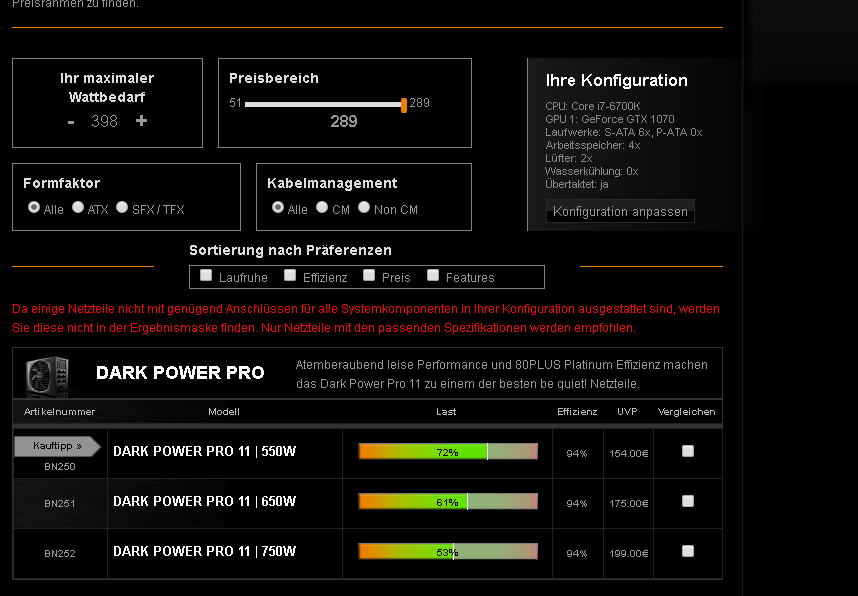Select CM cable management radio button
858x596 pixels.
(x=322, y=207)
